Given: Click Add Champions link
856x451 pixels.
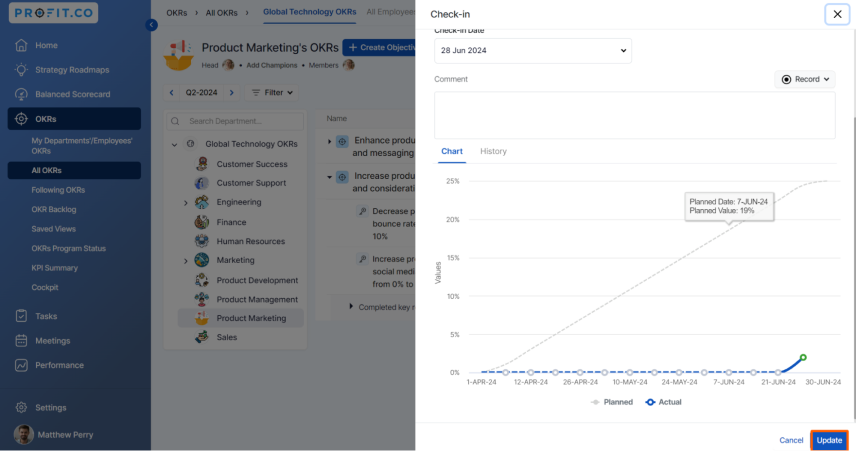Looking at the screenshot, I should coord(272,66).
